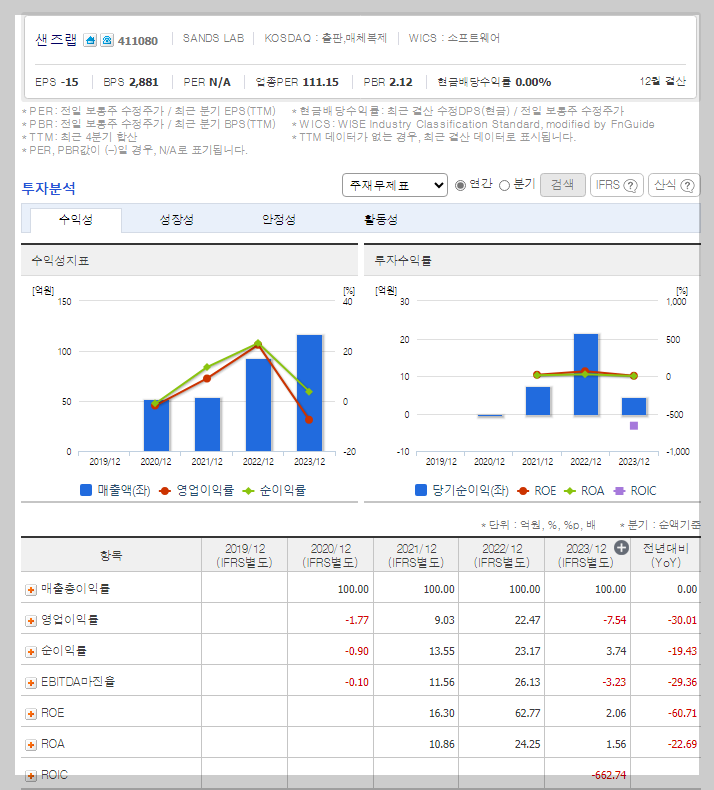The height and width of the screenshot is (790, 714).
Task: Click the 현금배당수익률 0.00% value
Action: [x=533, y=82]
